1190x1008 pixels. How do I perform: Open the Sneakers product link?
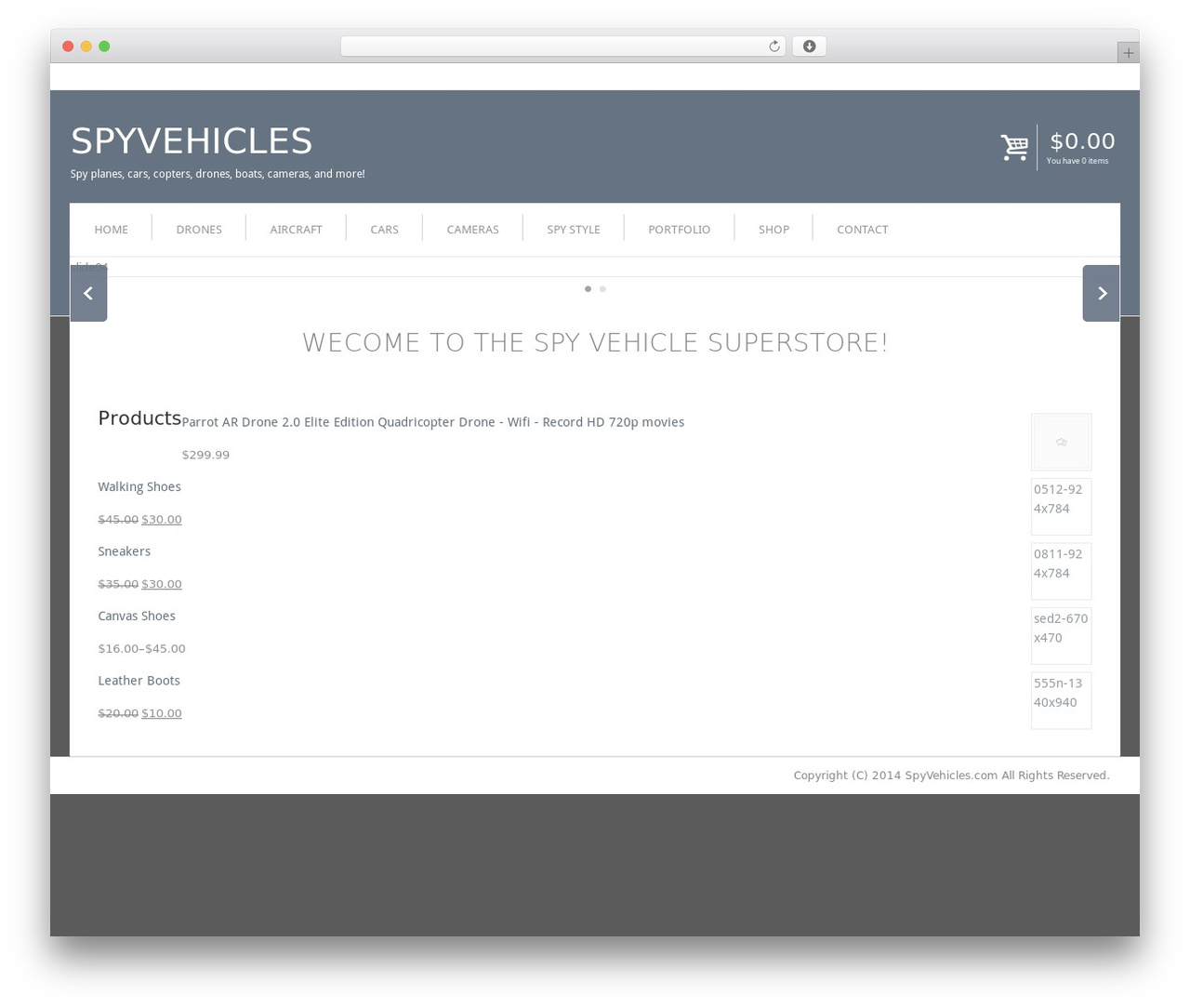[125, 551]
